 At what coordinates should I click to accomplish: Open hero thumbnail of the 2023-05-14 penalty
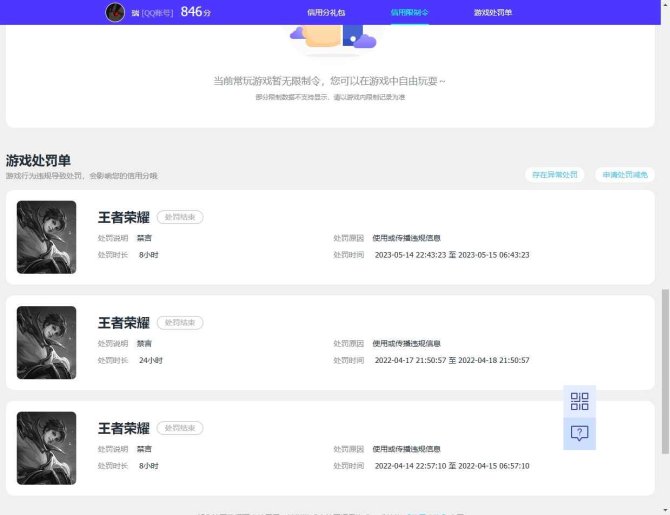click(47, 237)
